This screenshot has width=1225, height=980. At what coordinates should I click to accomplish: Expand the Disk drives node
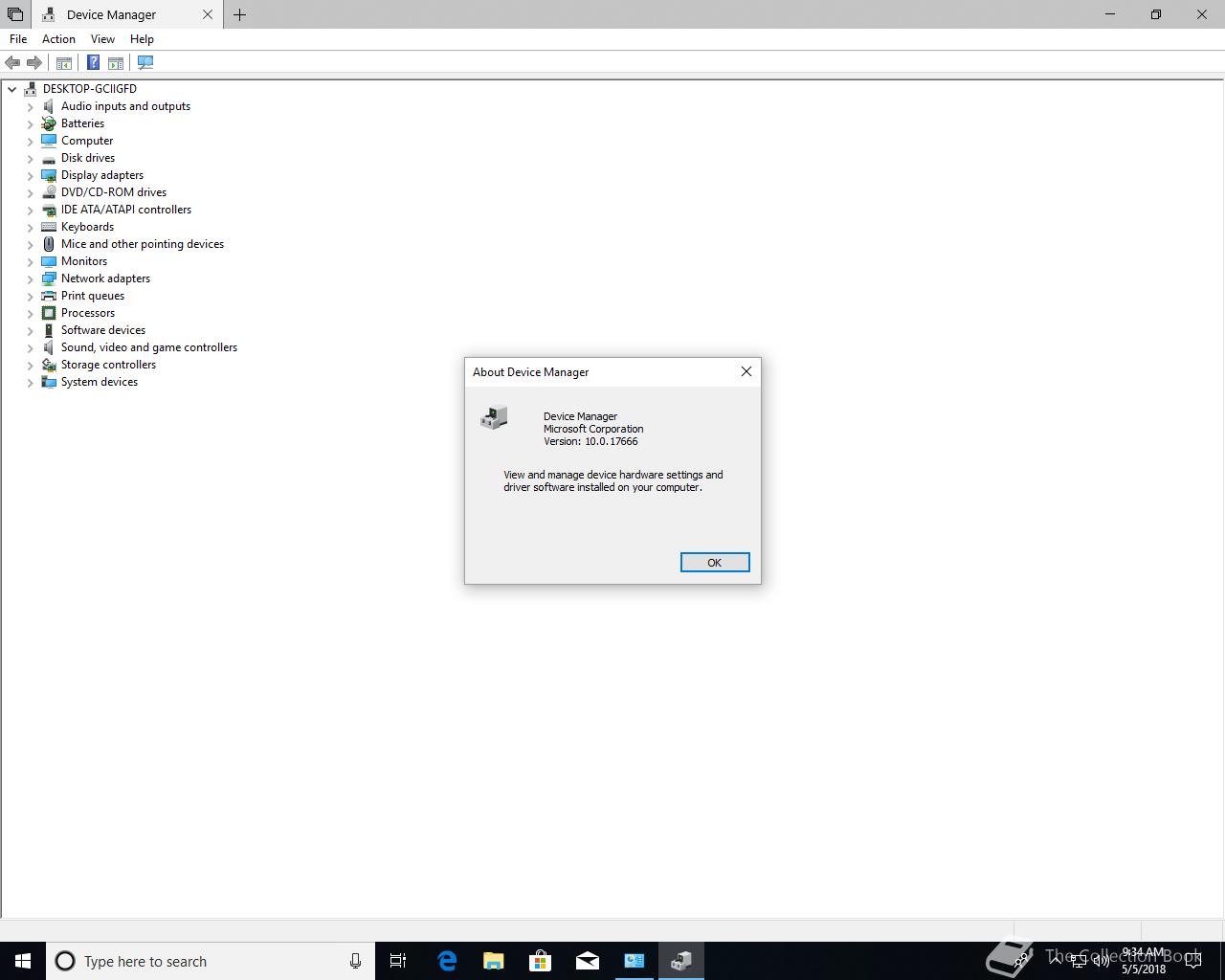click(x=30, y=158)
